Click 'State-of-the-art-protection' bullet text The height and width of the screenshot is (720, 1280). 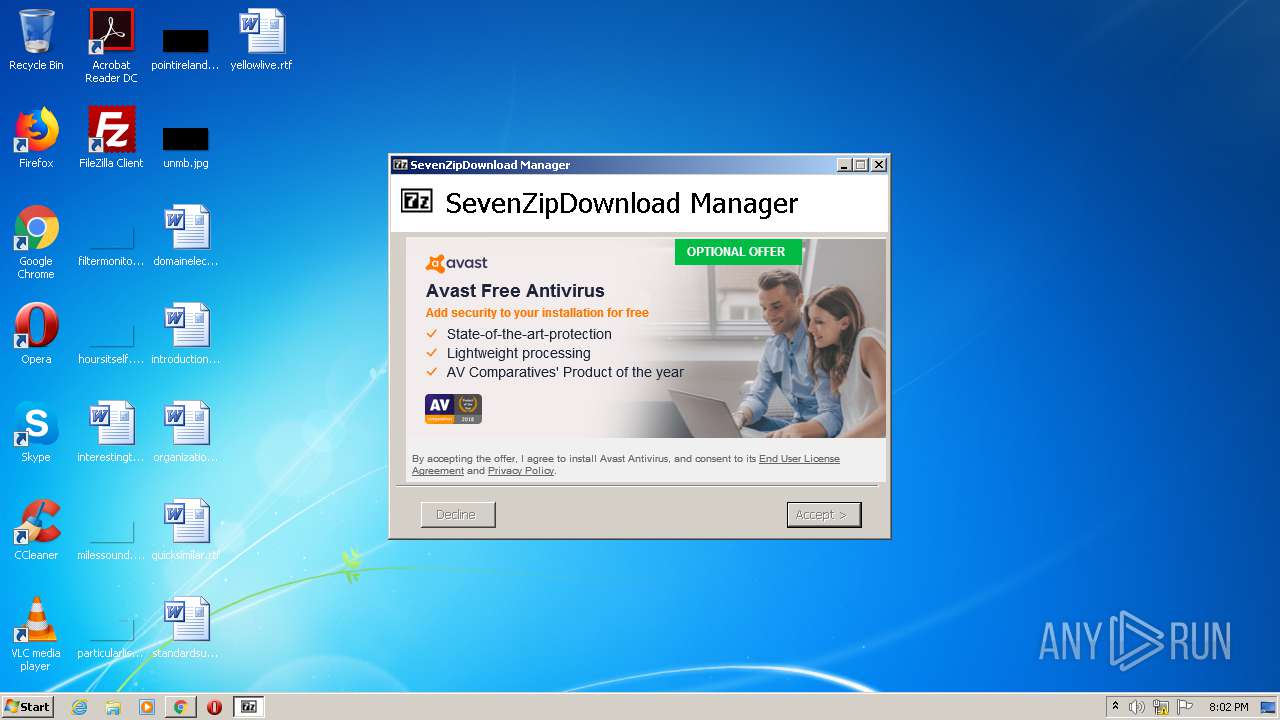coord(529,334)
